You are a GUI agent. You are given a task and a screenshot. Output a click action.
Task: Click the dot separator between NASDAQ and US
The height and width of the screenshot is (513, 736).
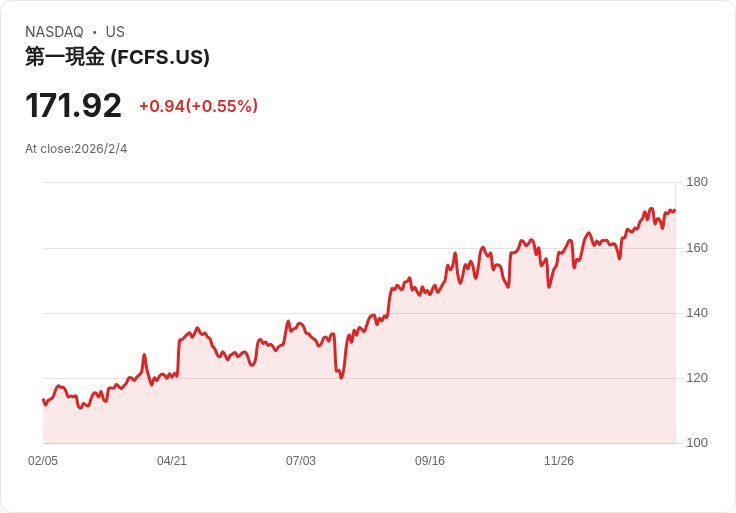94,32
